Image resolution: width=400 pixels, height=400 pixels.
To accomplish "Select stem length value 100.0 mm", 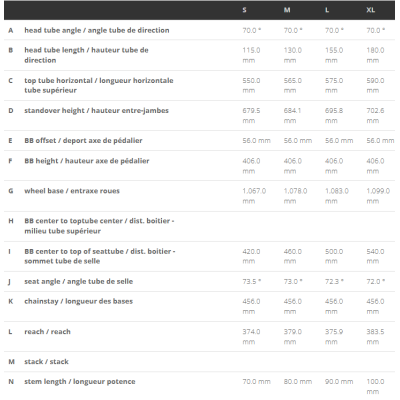I will [x=375, y=387].
